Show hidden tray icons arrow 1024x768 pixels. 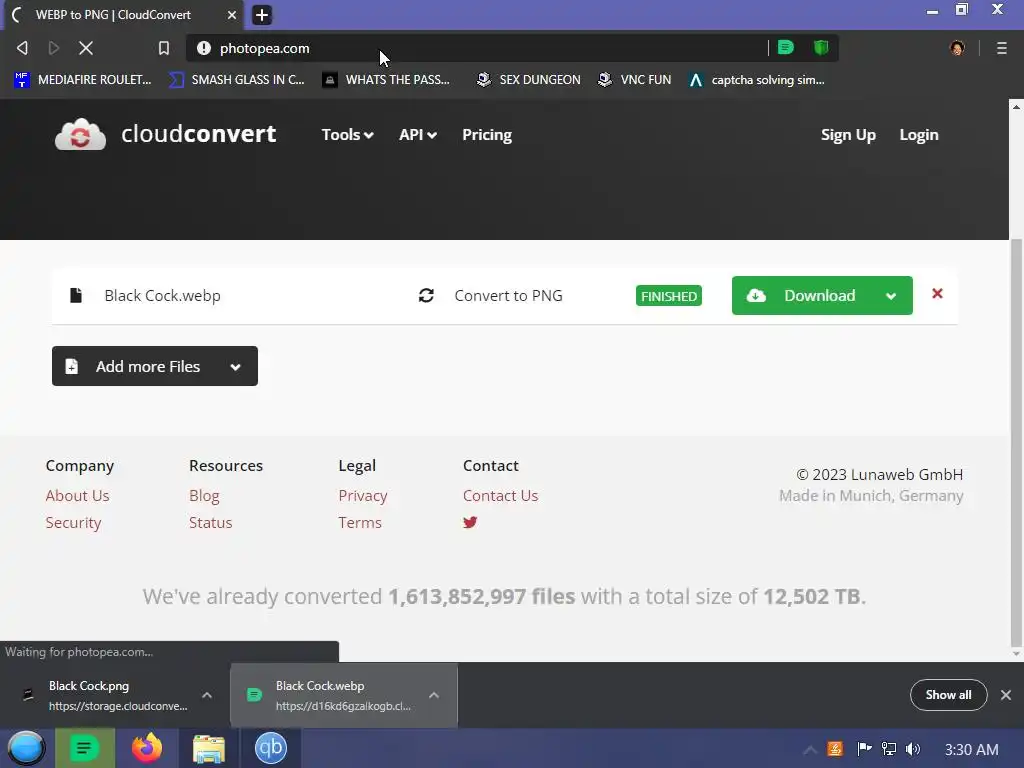click(810, 749)
